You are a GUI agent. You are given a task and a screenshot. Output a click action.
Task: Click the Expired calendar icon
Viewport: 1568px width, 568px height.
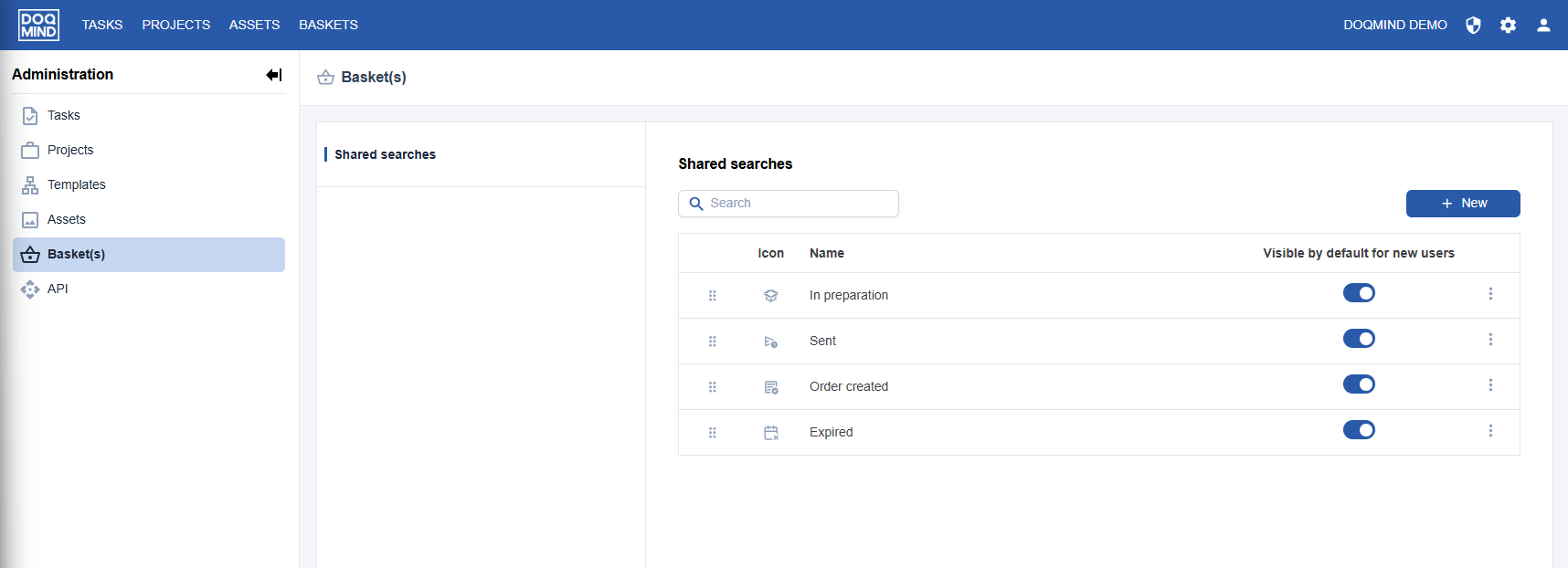[x=770, y=433]
